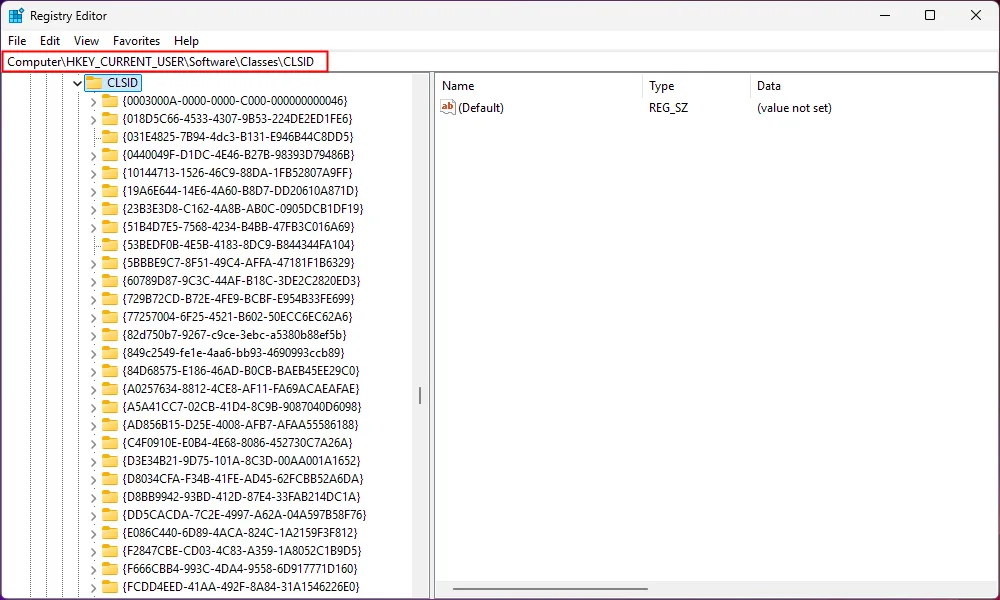Select the {018D5C66-4533-4307-9B53-224DE2ED1FE6} folder icon

click(110, 119)
